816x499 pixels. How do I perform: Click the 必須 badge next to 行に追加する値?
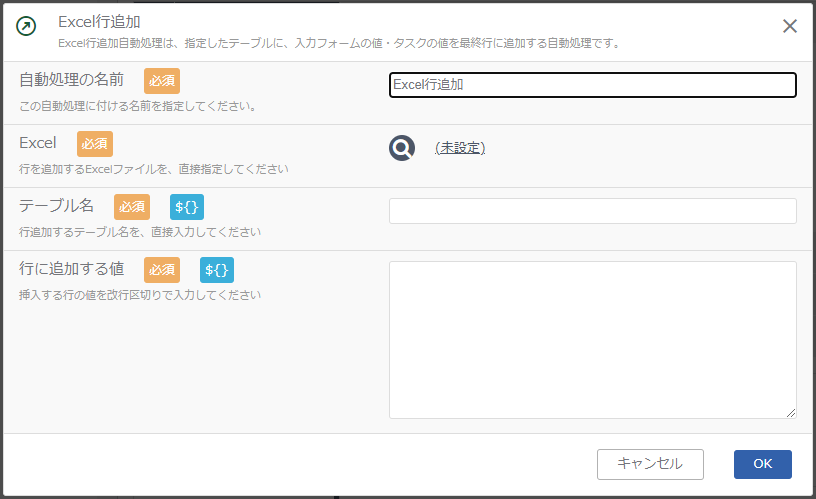[162, 270]
